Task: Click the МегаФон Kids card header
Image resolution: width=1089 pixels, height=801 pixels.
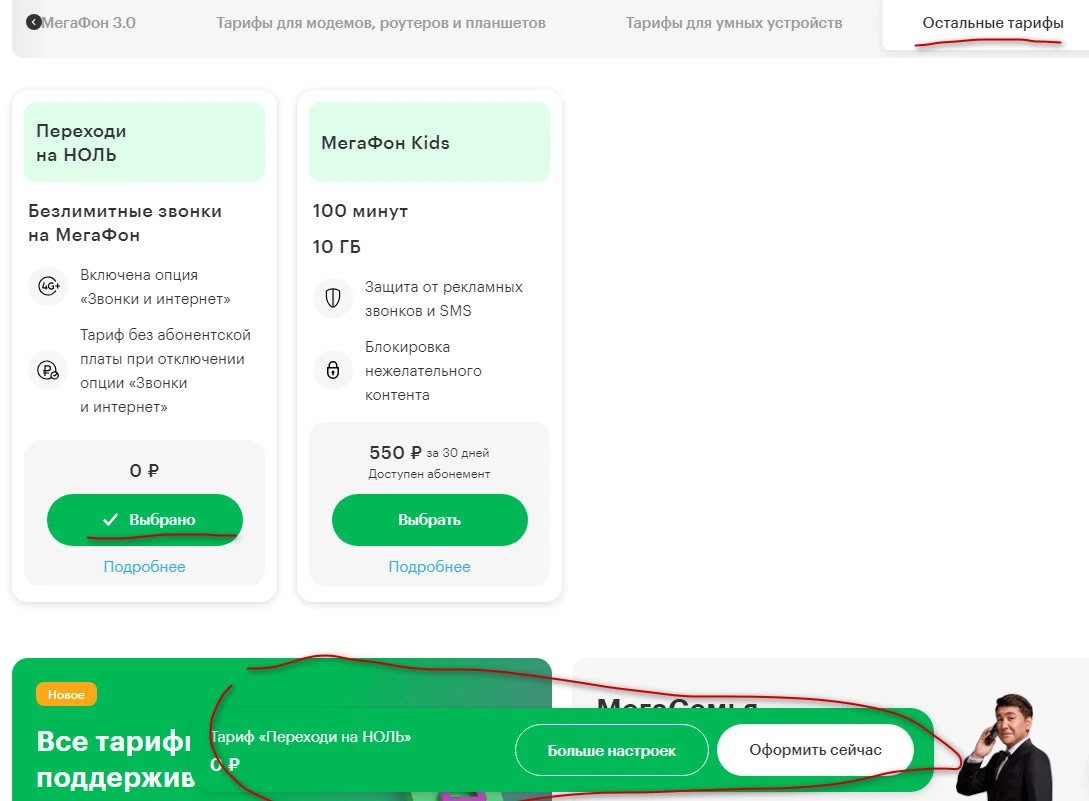Action: coord(429,142)
